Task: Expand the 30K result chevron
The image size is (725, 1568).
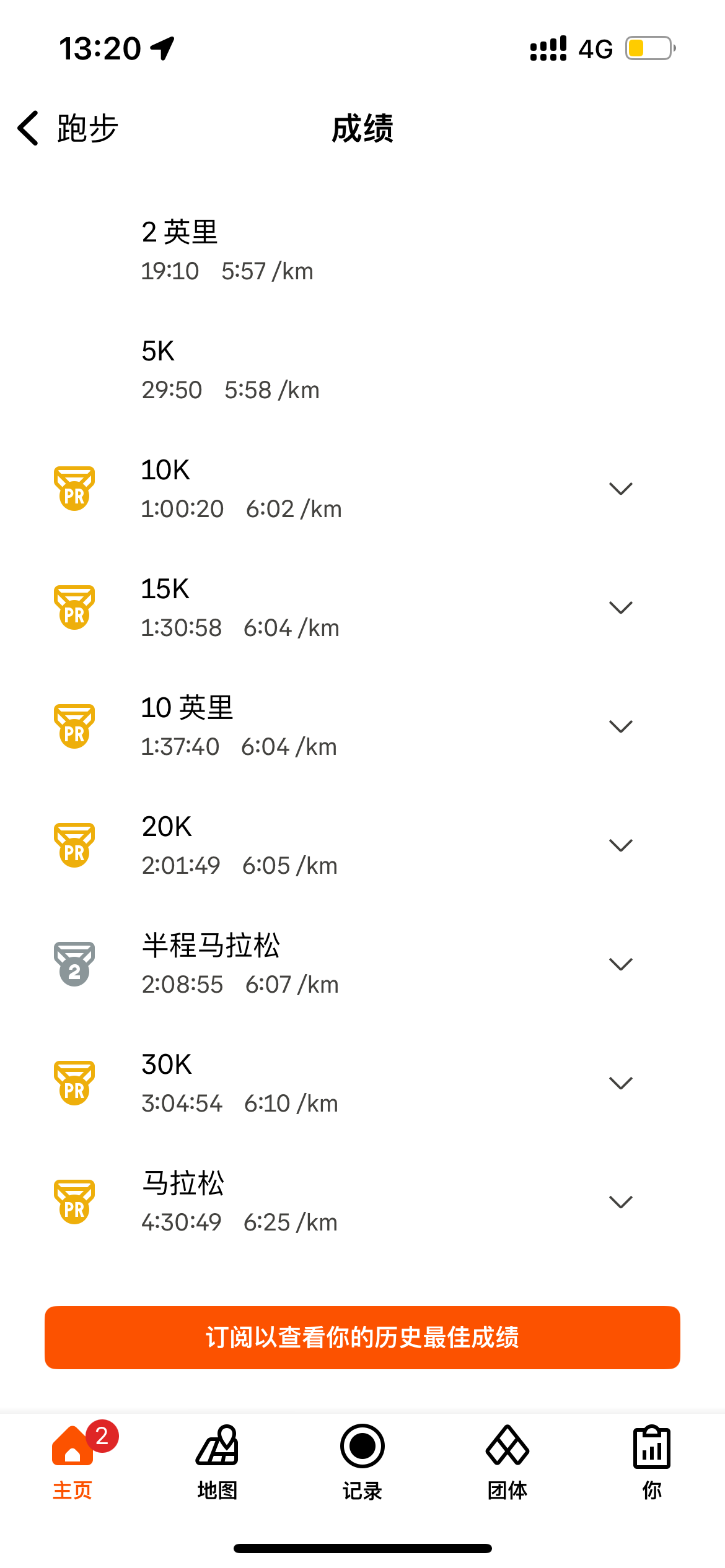Action: 620,1083
